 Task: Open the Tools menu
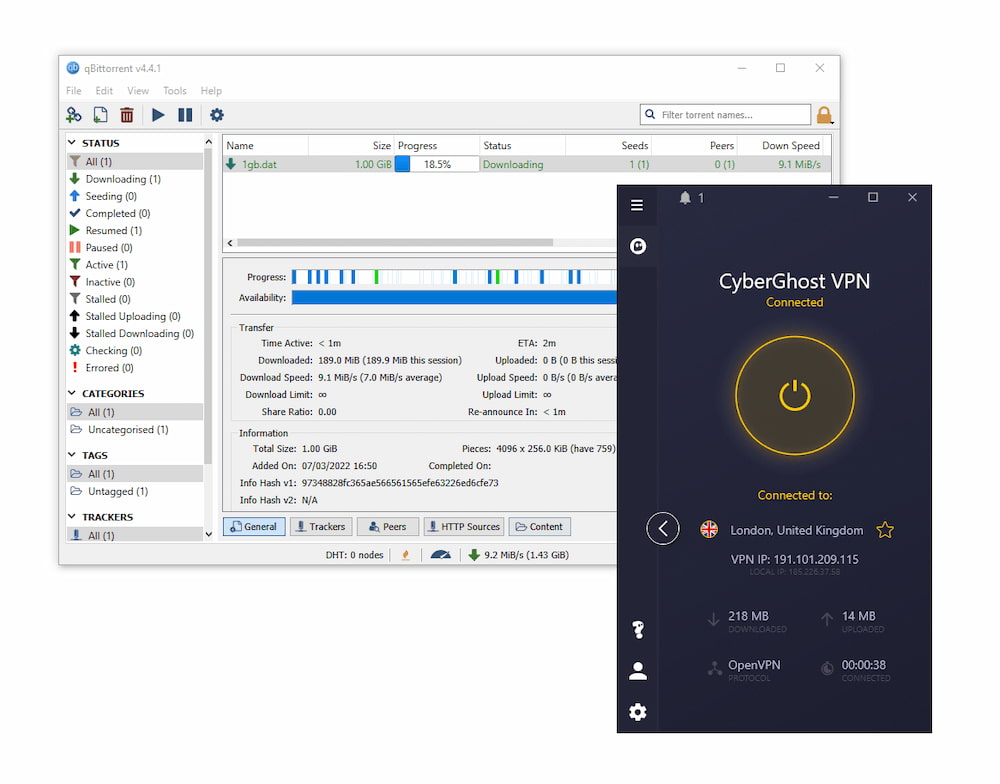[175, 91]
